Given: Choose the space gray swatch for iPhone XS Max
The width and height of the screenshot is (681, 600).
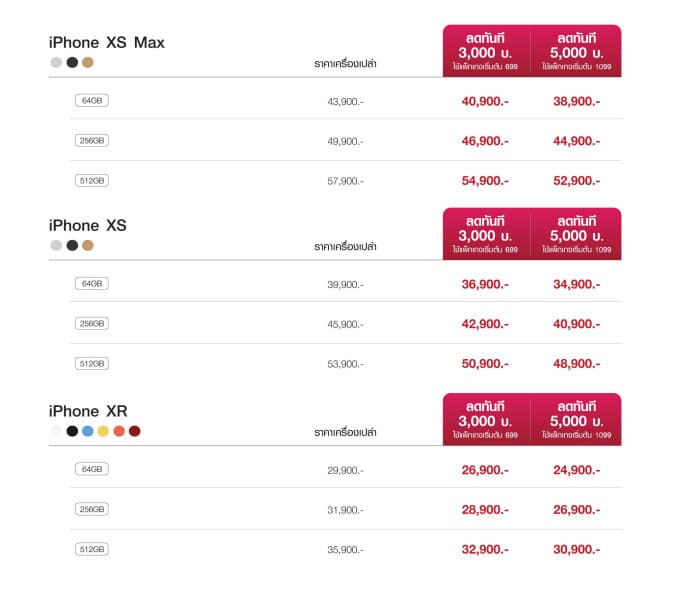Looking at the screenshot, I should 72,63.
